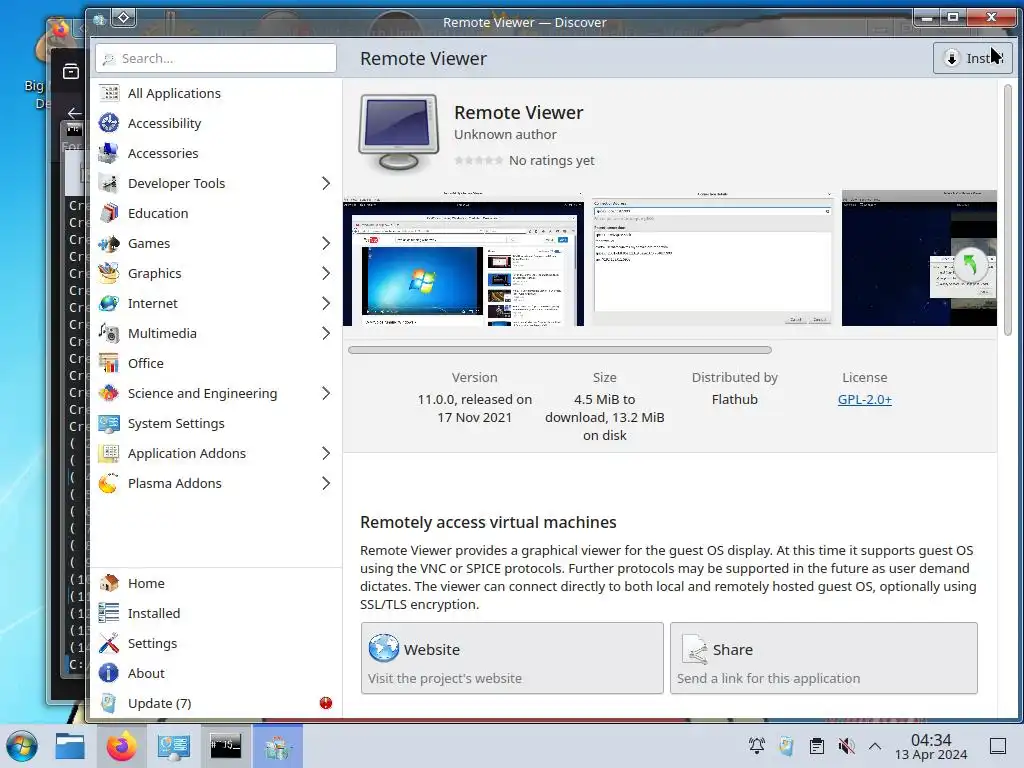Image resolution: width=1024 pixels, height=768 pixels.
Task: Expand Developer Tools subcategories arrow
Action: (326, 184)
